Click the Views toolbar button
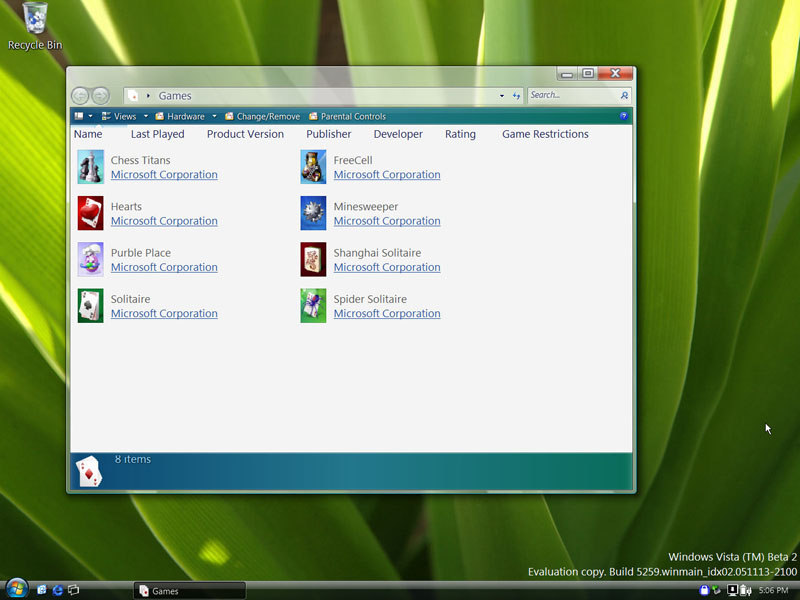Screen dimensions: 800x600 [x=119, y=116]
